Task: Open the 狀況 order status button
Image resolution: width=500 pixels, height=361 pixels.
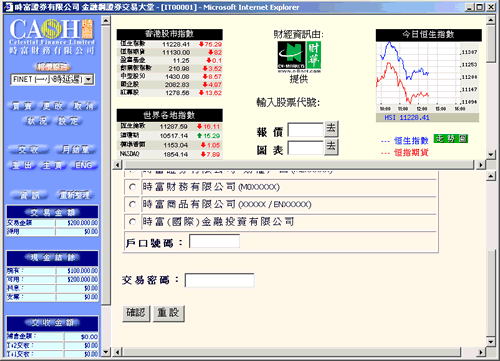Action: [37, 121]
